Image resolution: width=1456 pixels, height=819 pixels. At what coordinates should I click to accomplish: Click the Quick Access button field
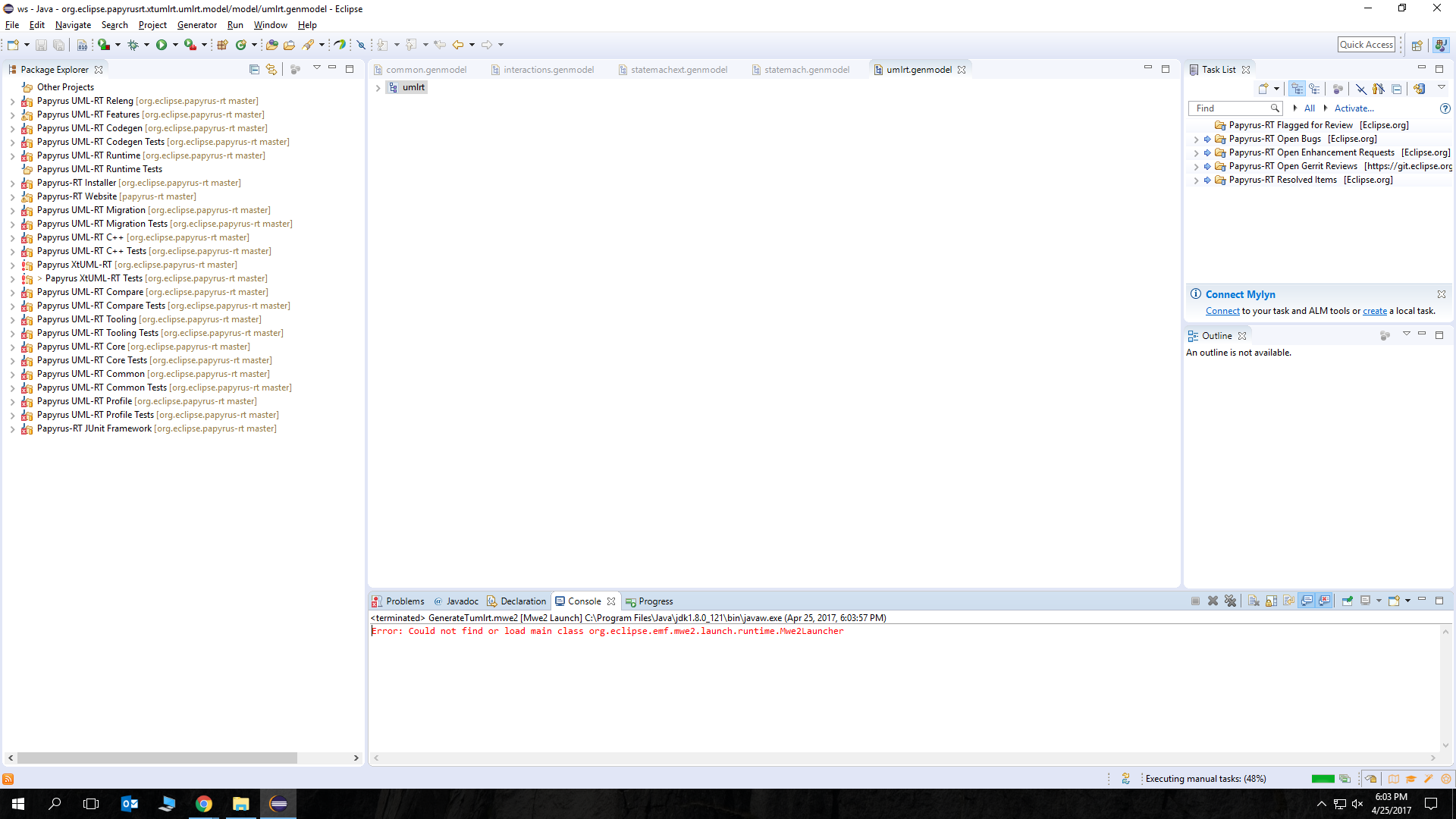[x=1366, y=45]
